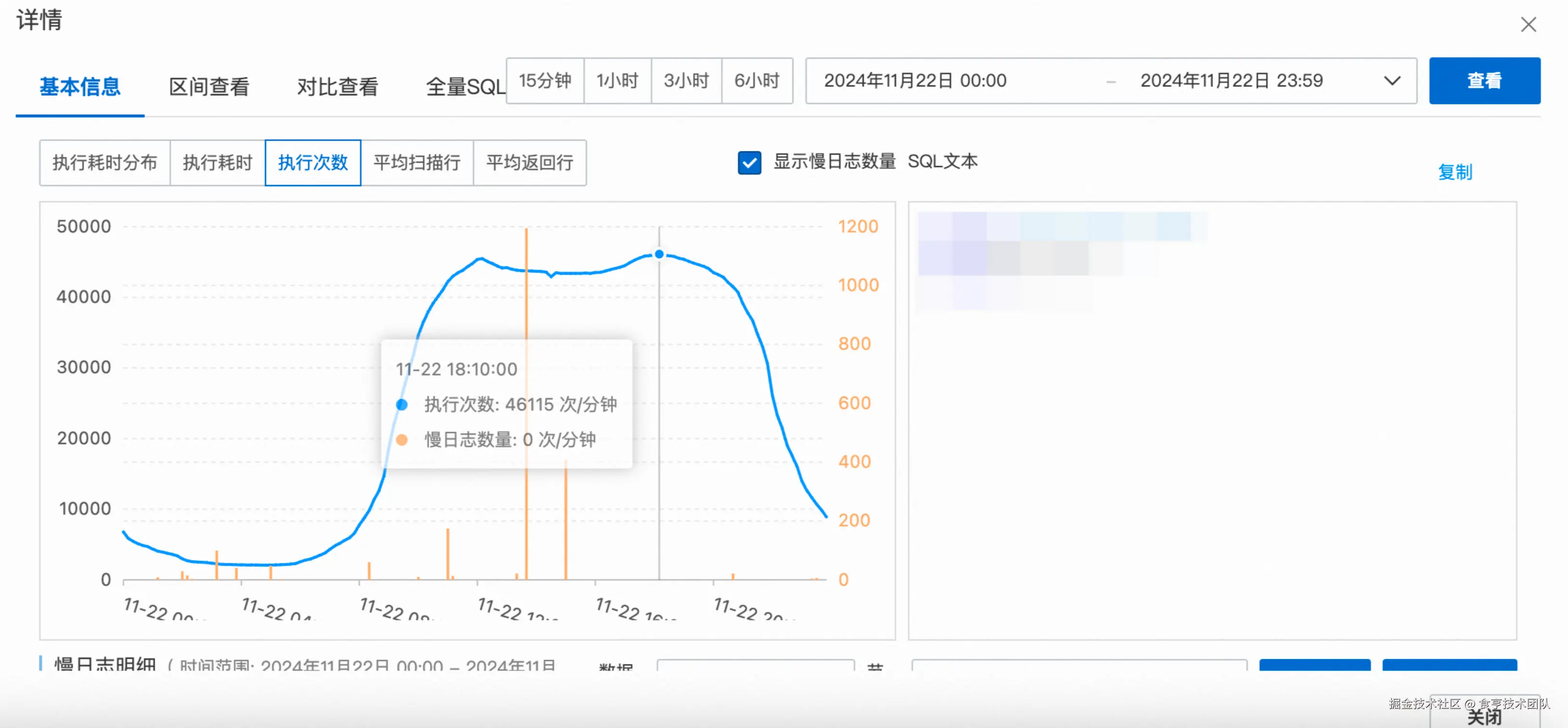This screenshot has width=1568, height=728.
Task: Choose the 1小时 quick range
Action: click(617, 81)
